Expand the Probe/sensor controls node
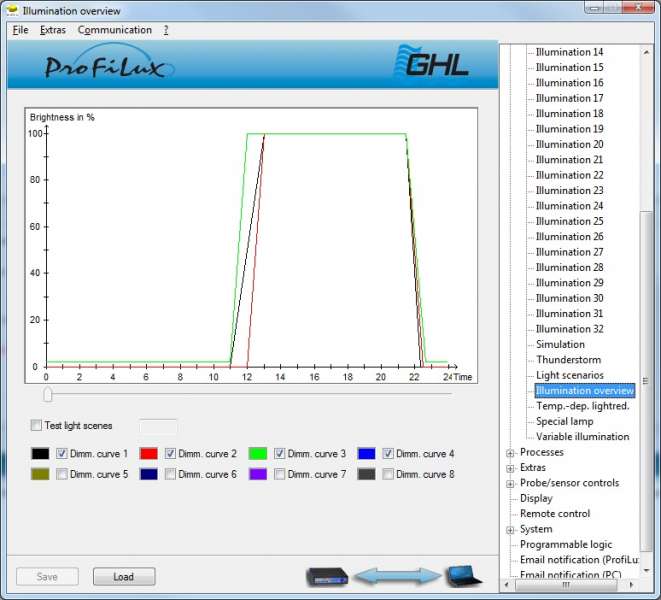The width and height of the screenshot is (661, 600). [511, 483]
